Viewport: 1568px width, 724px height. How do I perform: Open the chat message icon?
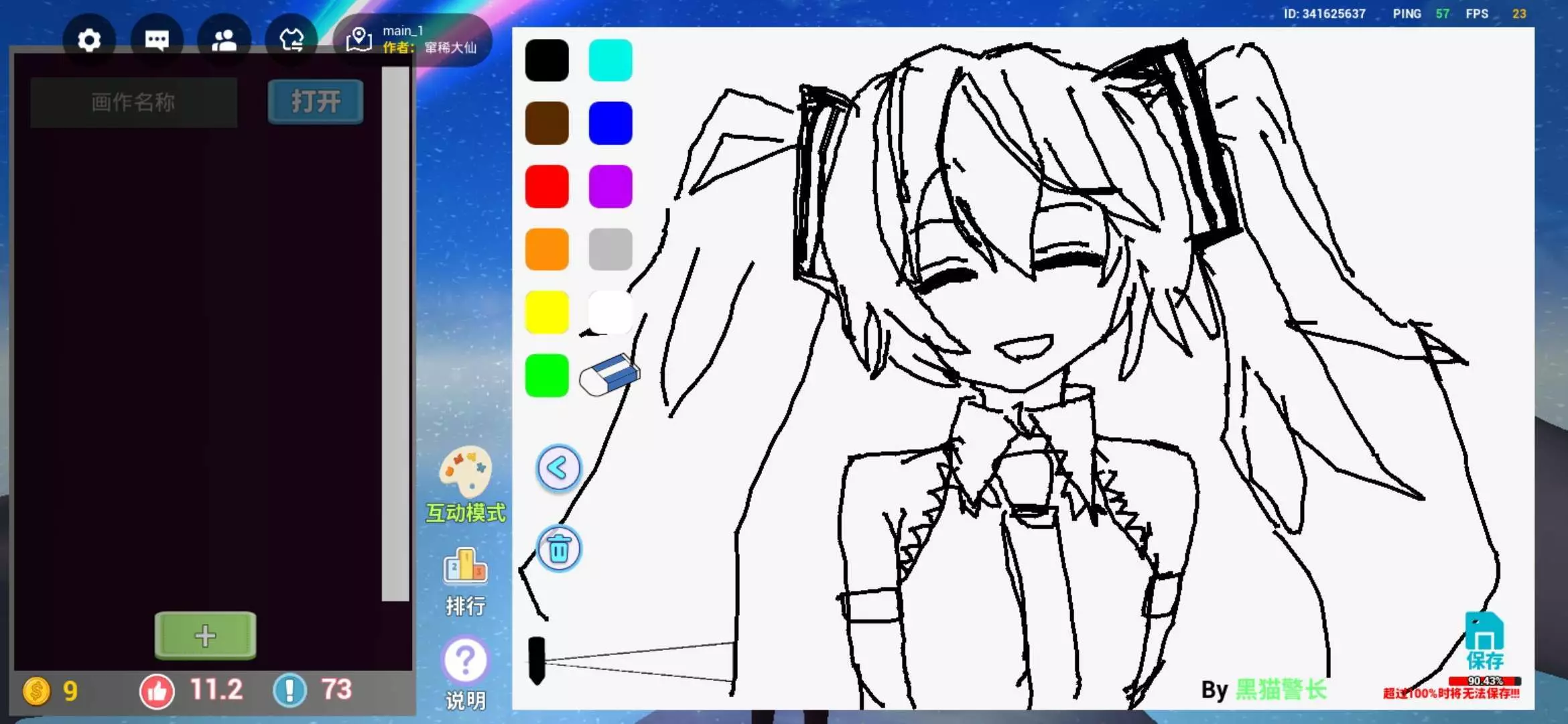click(x=157, y=40)
